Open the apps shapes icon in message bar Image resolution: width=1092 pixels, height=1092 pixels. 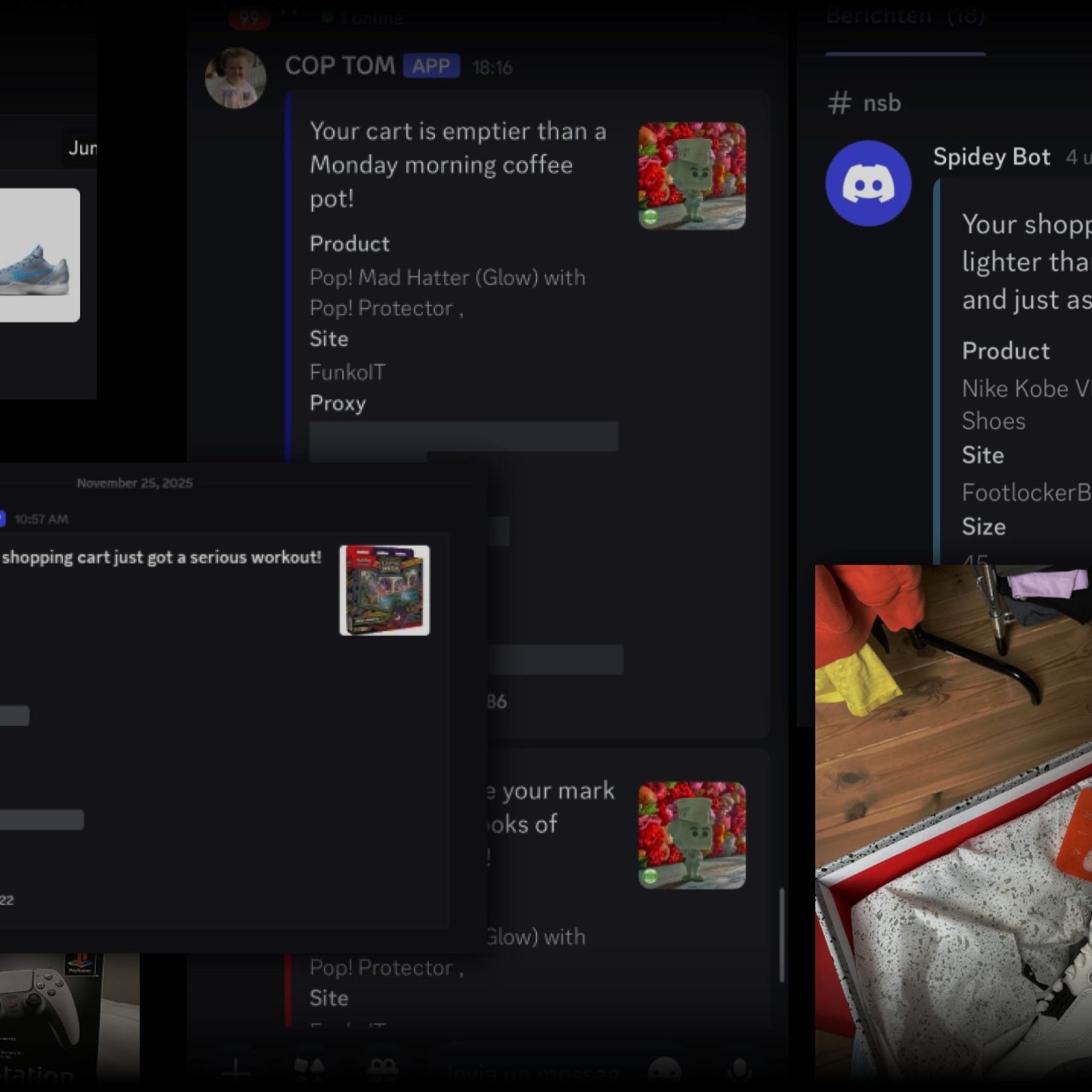click(309, 1071)
